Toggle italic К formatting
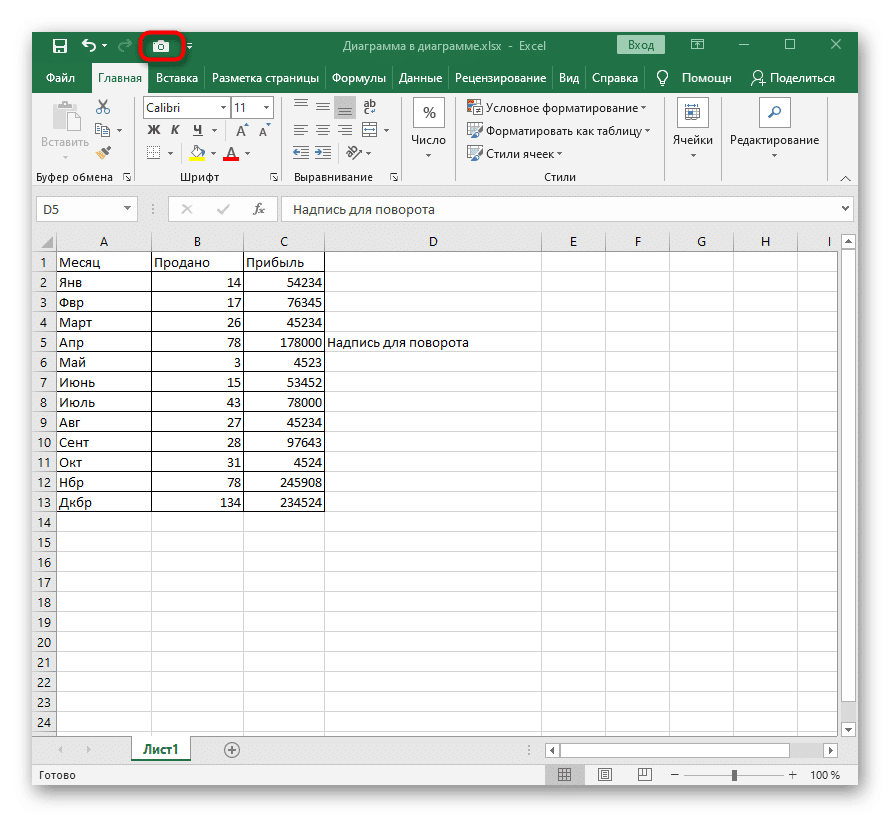The width and height of the screenshot is (890, 817). click(x=175, y=131)
